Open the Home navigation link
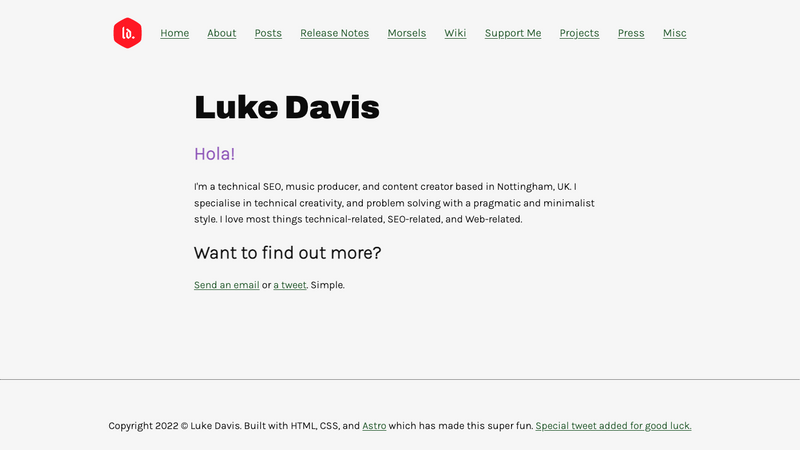 (x=174, y=33)
